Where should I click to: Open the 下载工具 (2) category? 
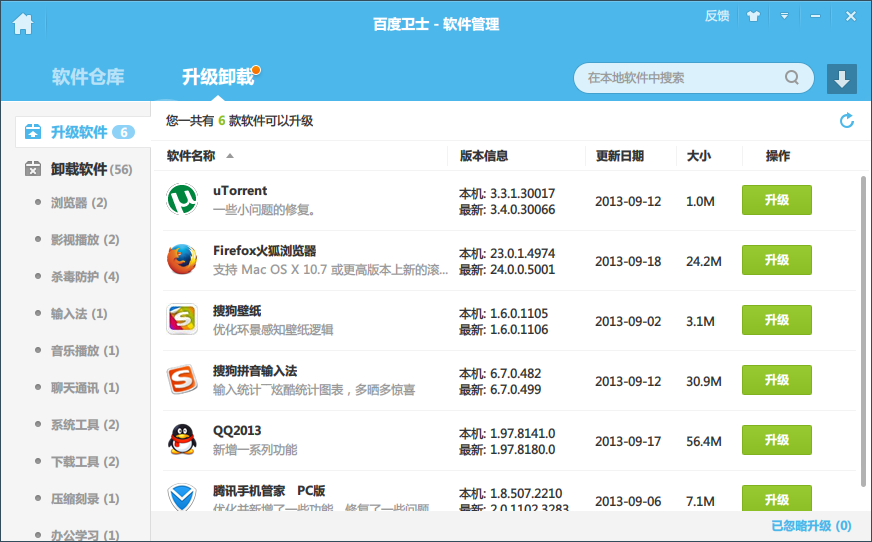(85, 461)
